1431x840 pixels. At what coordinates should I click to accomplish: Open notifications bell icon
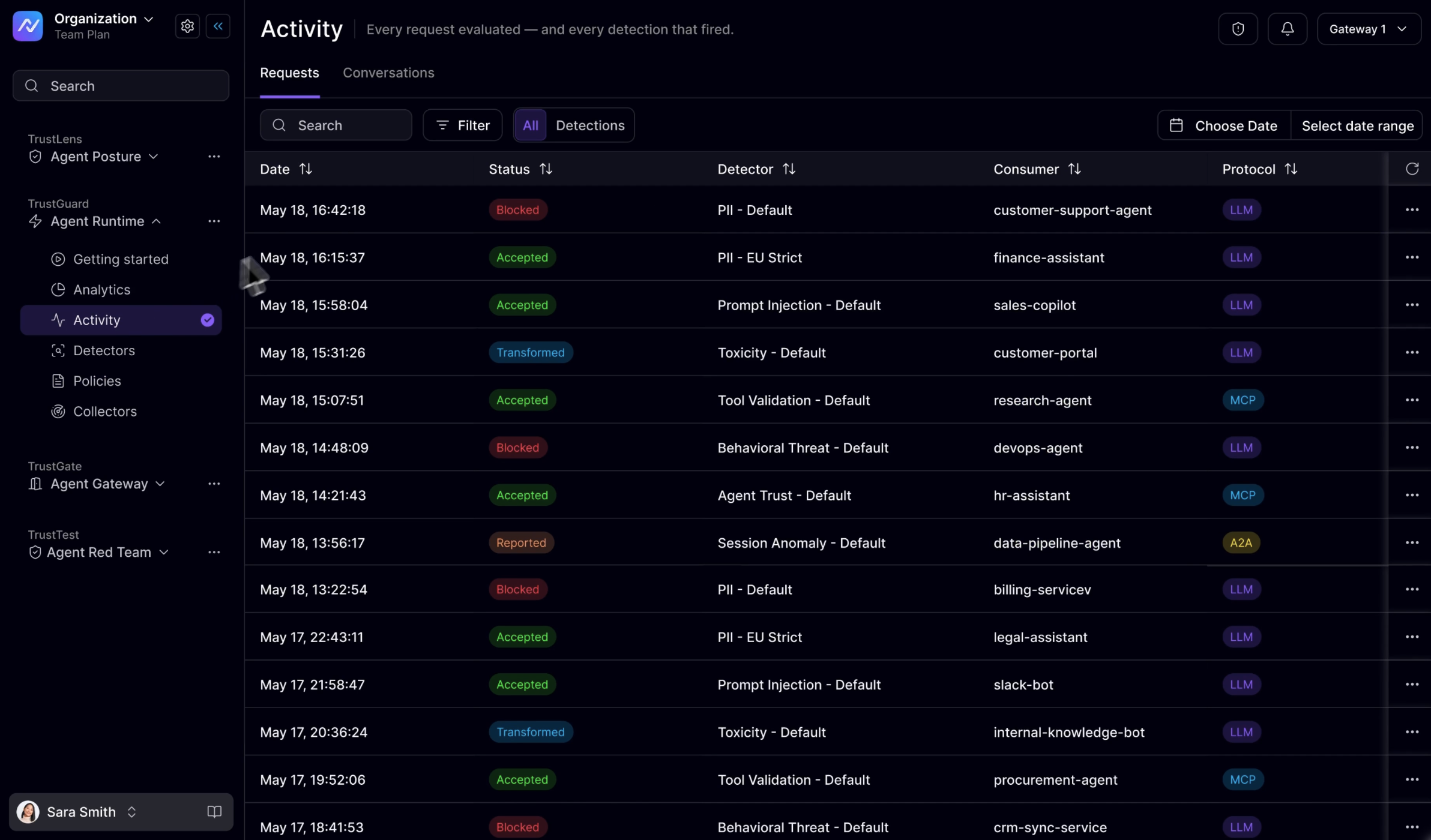pyautogui.click(x=1287, y=29)
